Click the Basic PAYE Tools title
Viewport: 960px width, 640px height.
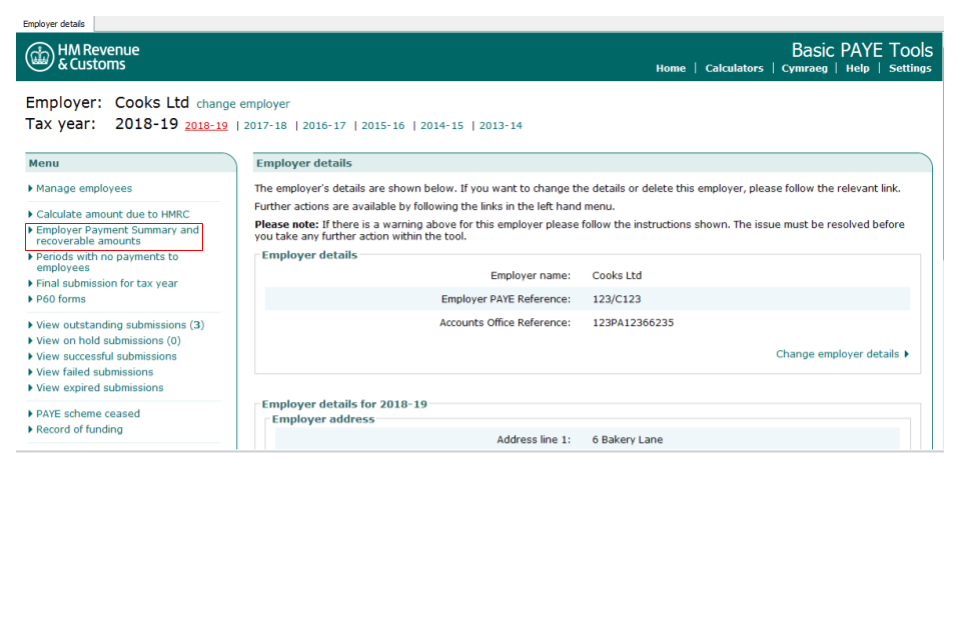pos(862,50)
